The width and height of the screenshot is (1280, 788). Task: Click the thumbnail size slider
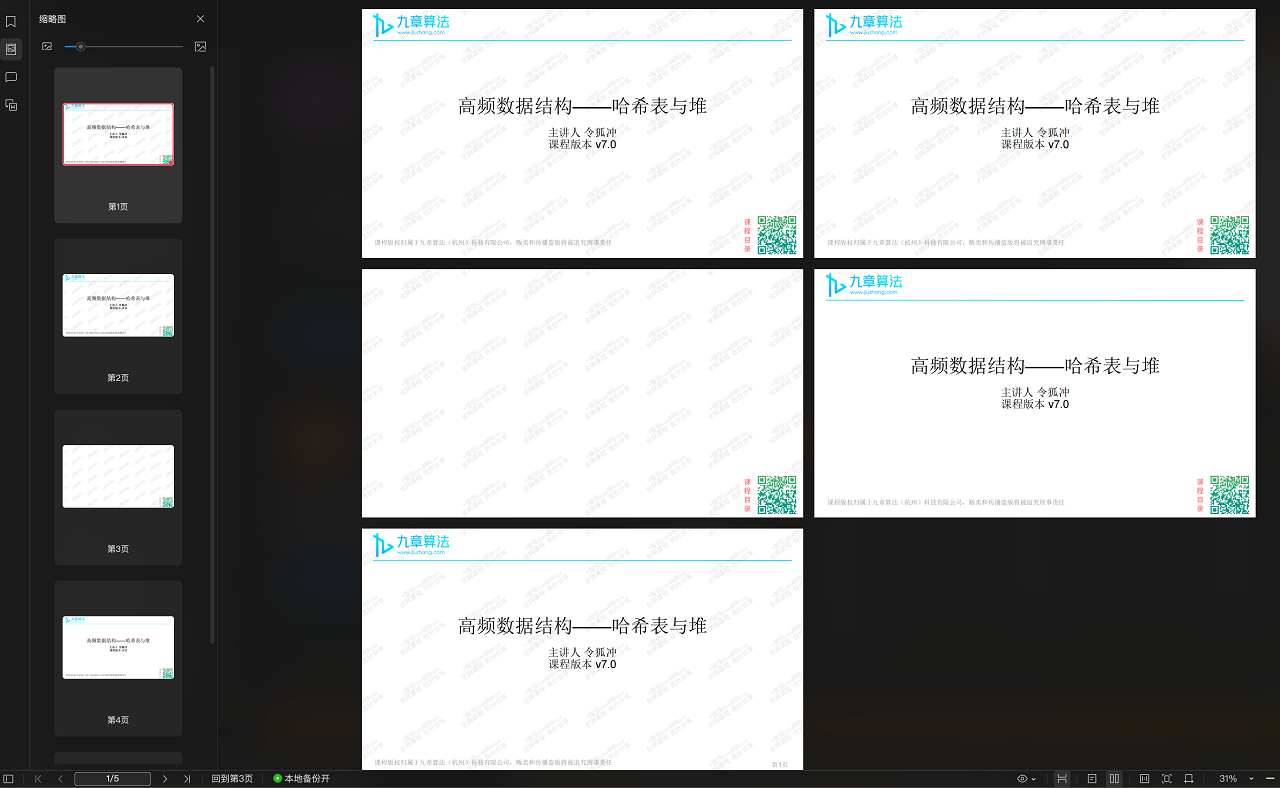pyautogui.click(x=123, y=47)
